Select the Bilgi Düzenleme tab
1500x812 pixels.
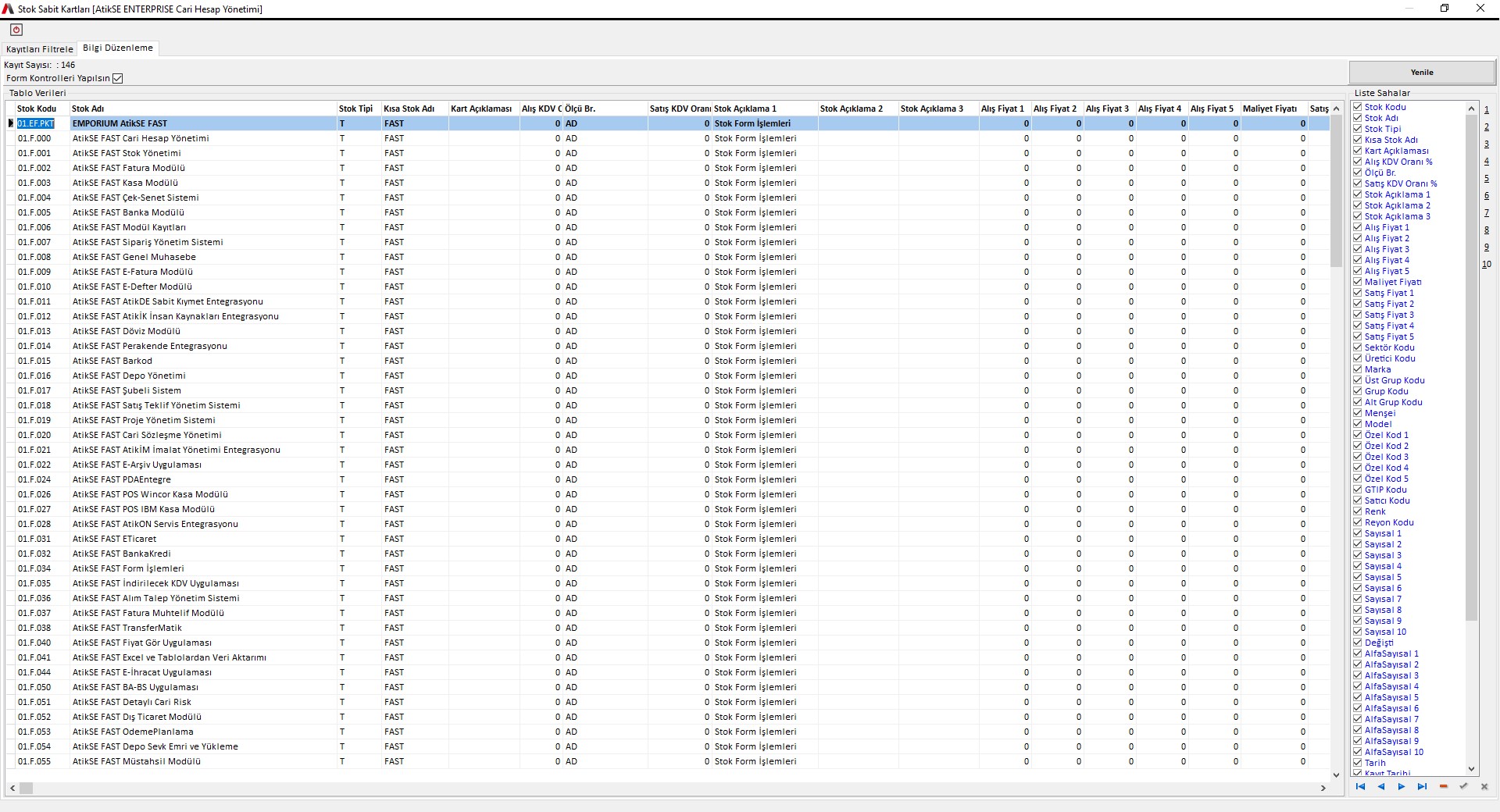click(x=118, y=48)
